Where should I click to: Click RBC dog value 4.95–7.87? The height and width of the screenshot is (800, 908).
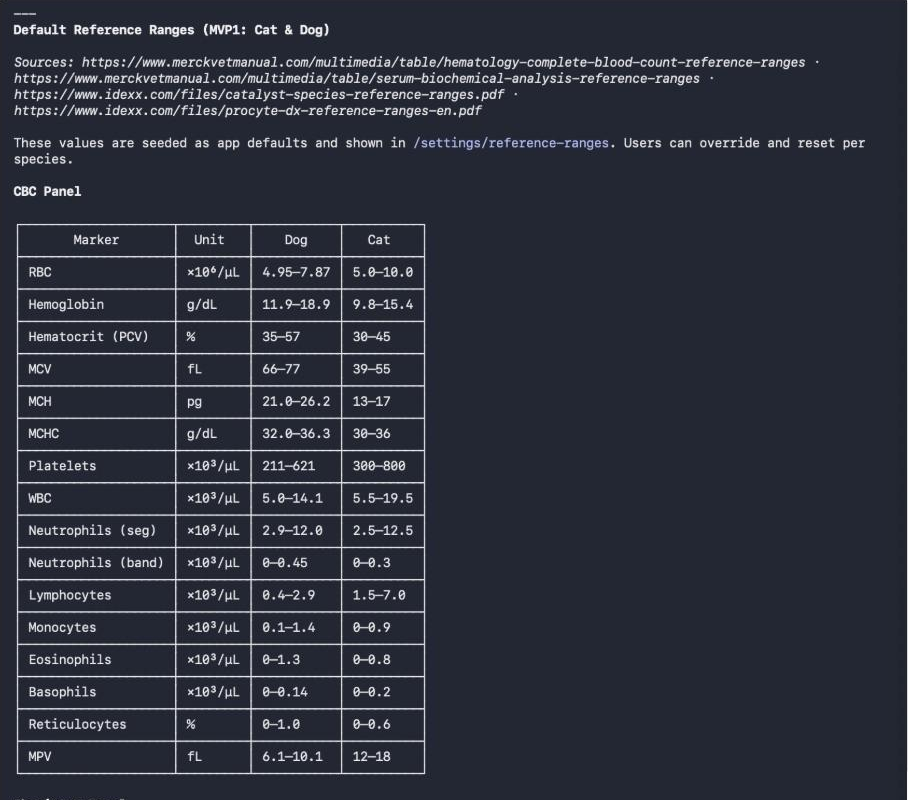296,272
